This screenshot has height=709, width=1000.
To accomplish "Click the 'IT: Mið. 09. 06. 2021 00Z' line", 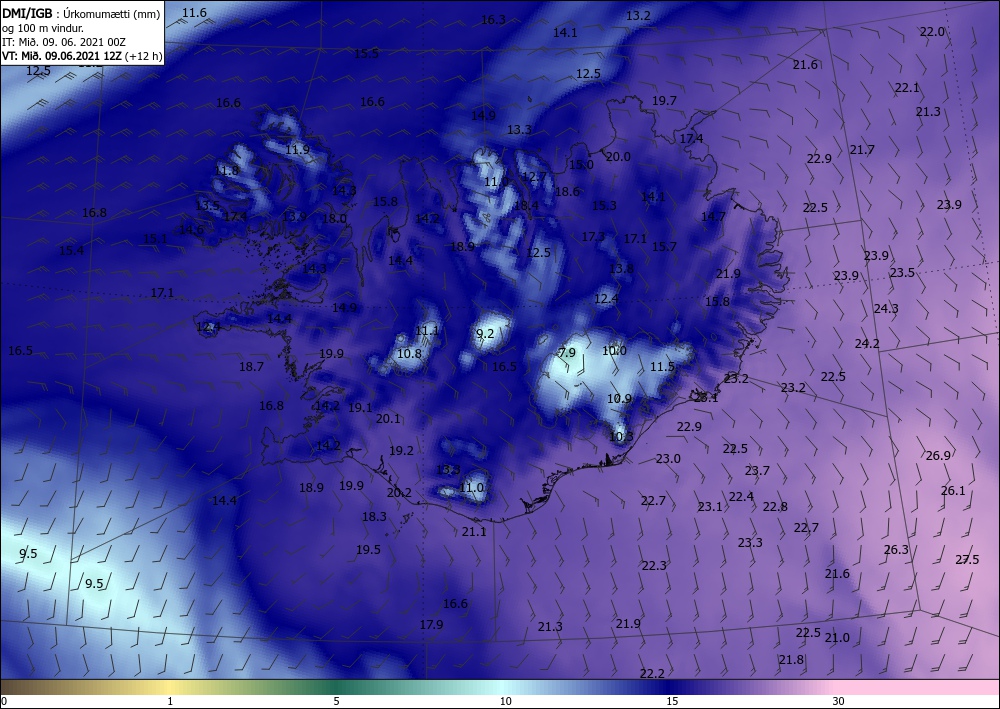I will coord(62,42).
